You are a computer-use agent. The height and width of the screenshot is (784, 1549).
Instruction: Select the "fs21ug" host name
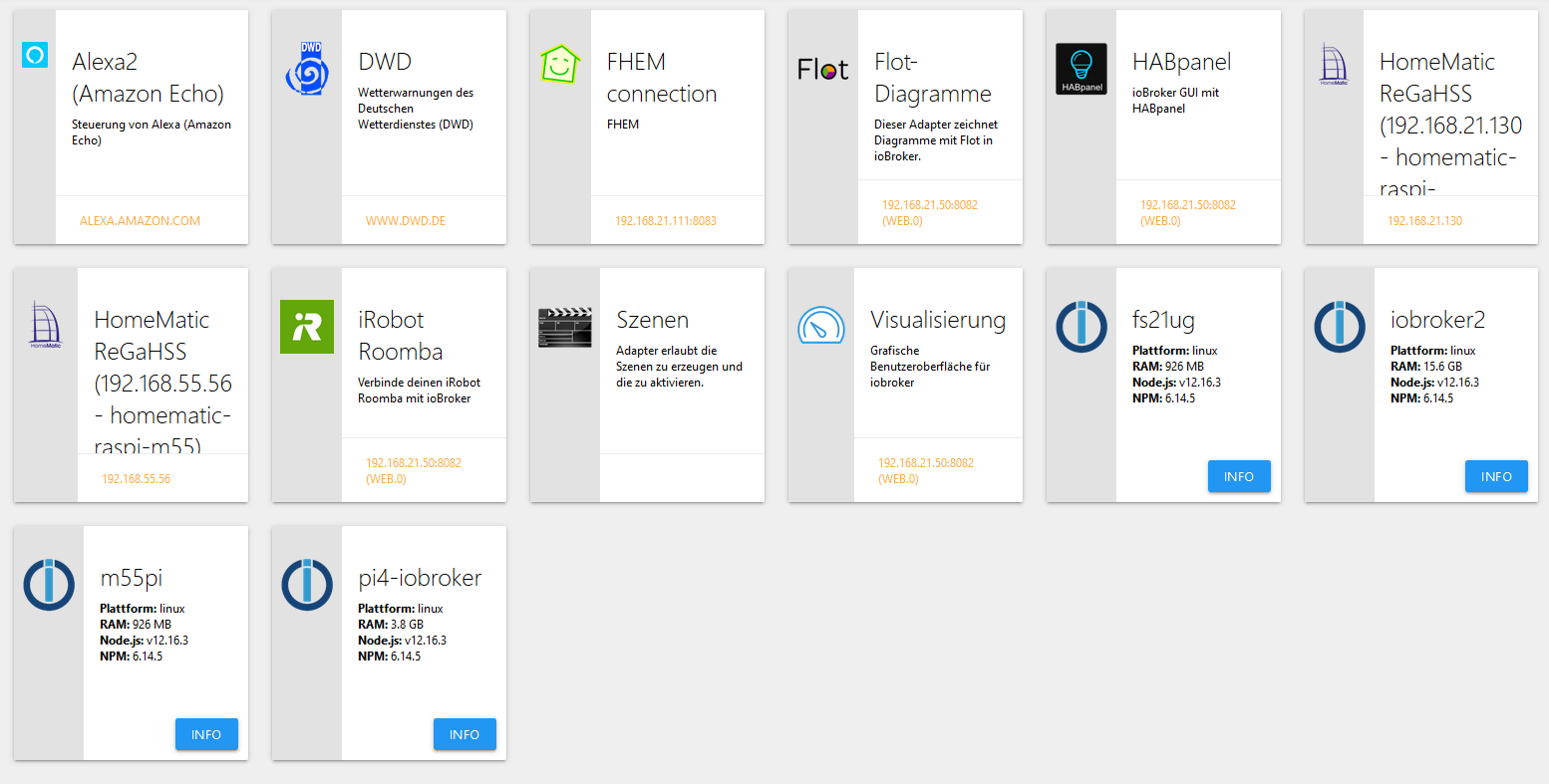click(1163, 320)
